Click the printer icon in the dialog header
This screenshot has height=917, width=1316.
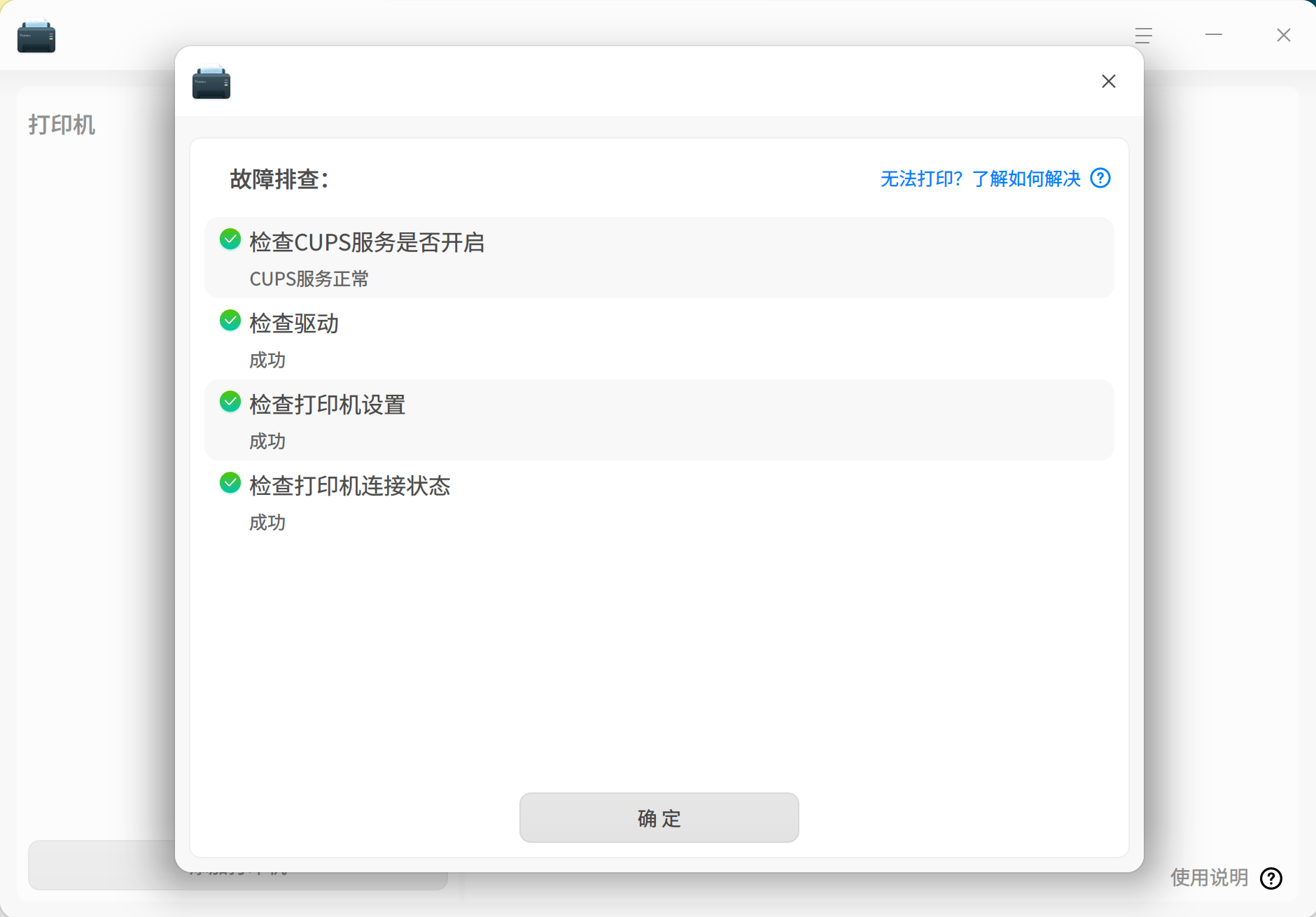211,81
